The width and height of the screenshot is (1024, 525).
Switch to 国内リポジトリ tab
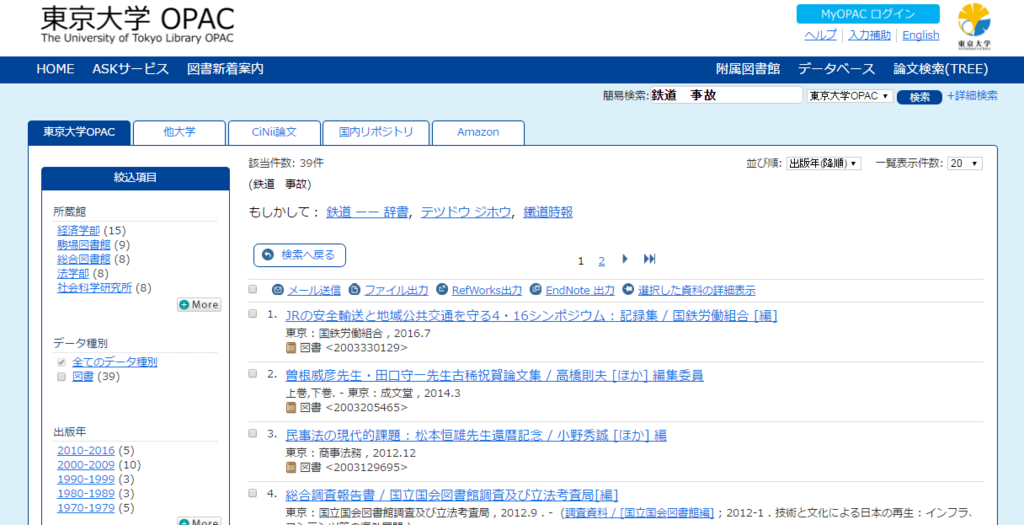pos(376,132)
